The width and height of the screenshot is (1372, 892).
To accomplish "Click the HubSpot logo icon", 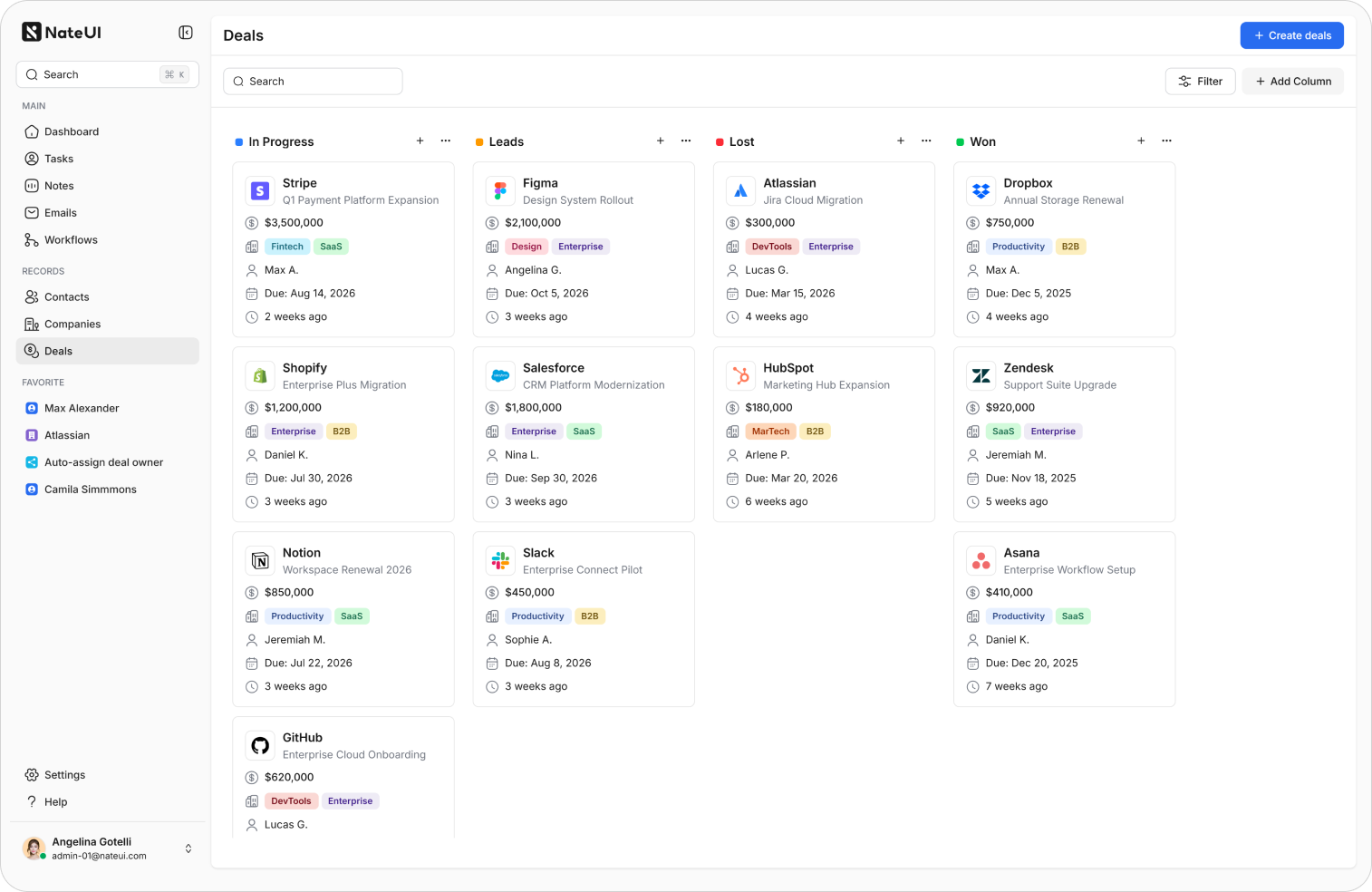I will click(740, 376).
